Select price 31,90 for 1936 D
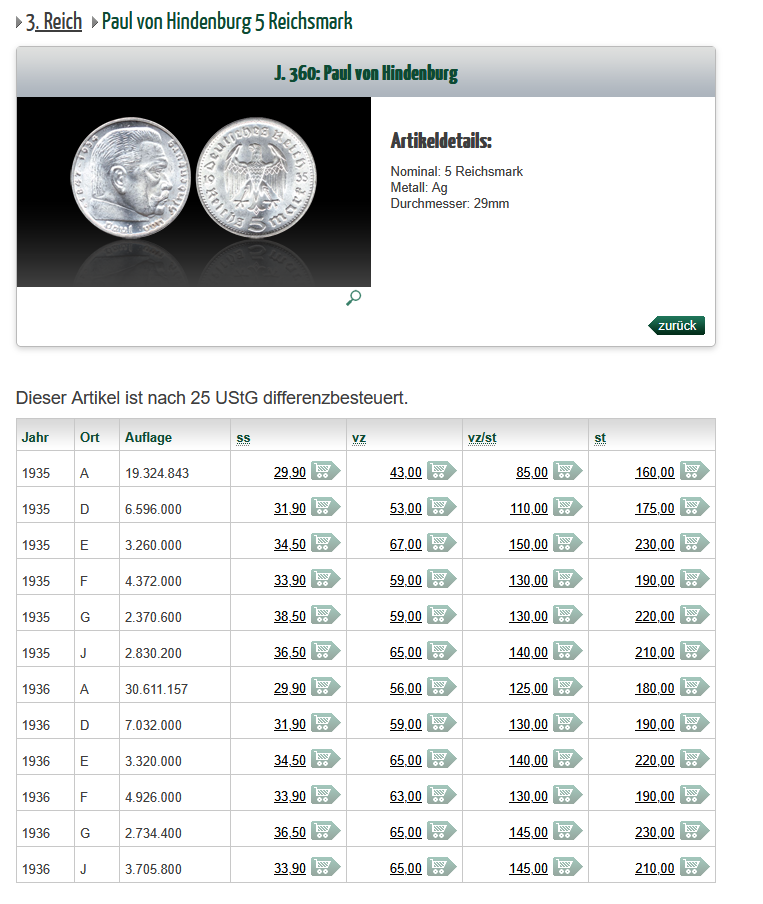The height and width of the screenshot is (904, 763). coord(290,724)
